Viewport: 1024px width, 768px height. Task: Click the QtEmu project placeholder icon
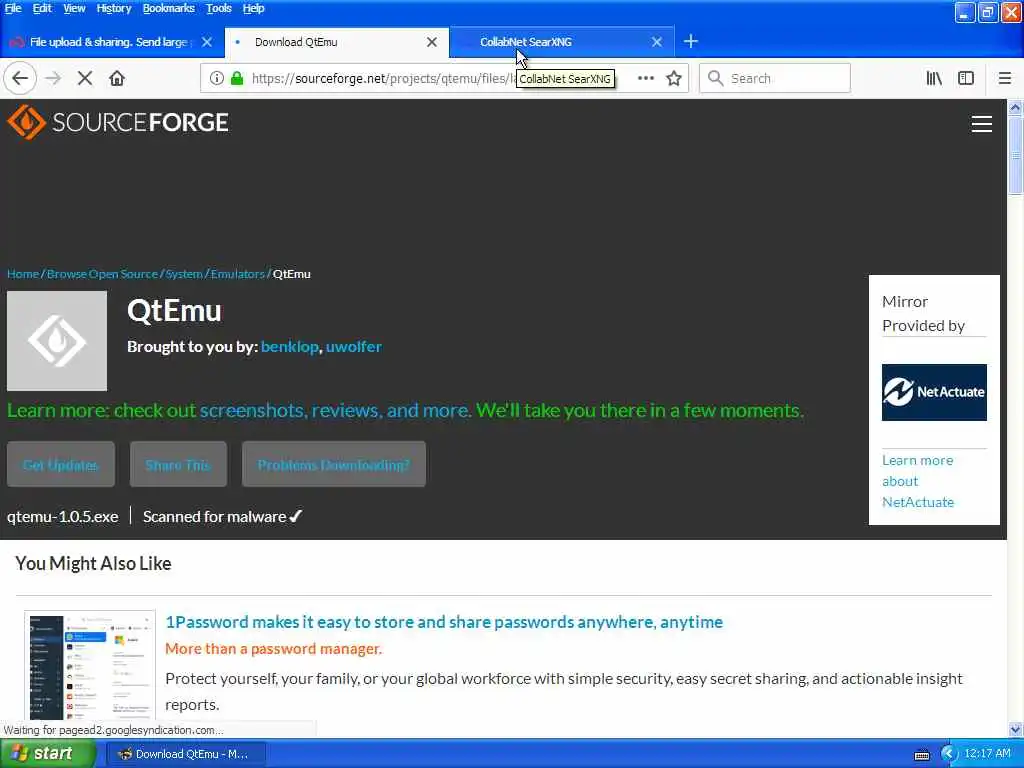pos(57,341)
